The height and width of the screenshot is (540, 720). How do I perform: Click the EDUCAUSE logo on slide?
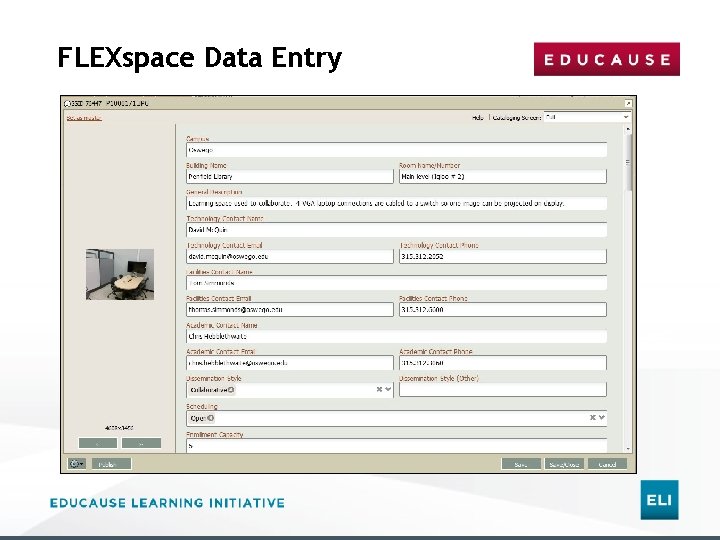pos(607,59)
